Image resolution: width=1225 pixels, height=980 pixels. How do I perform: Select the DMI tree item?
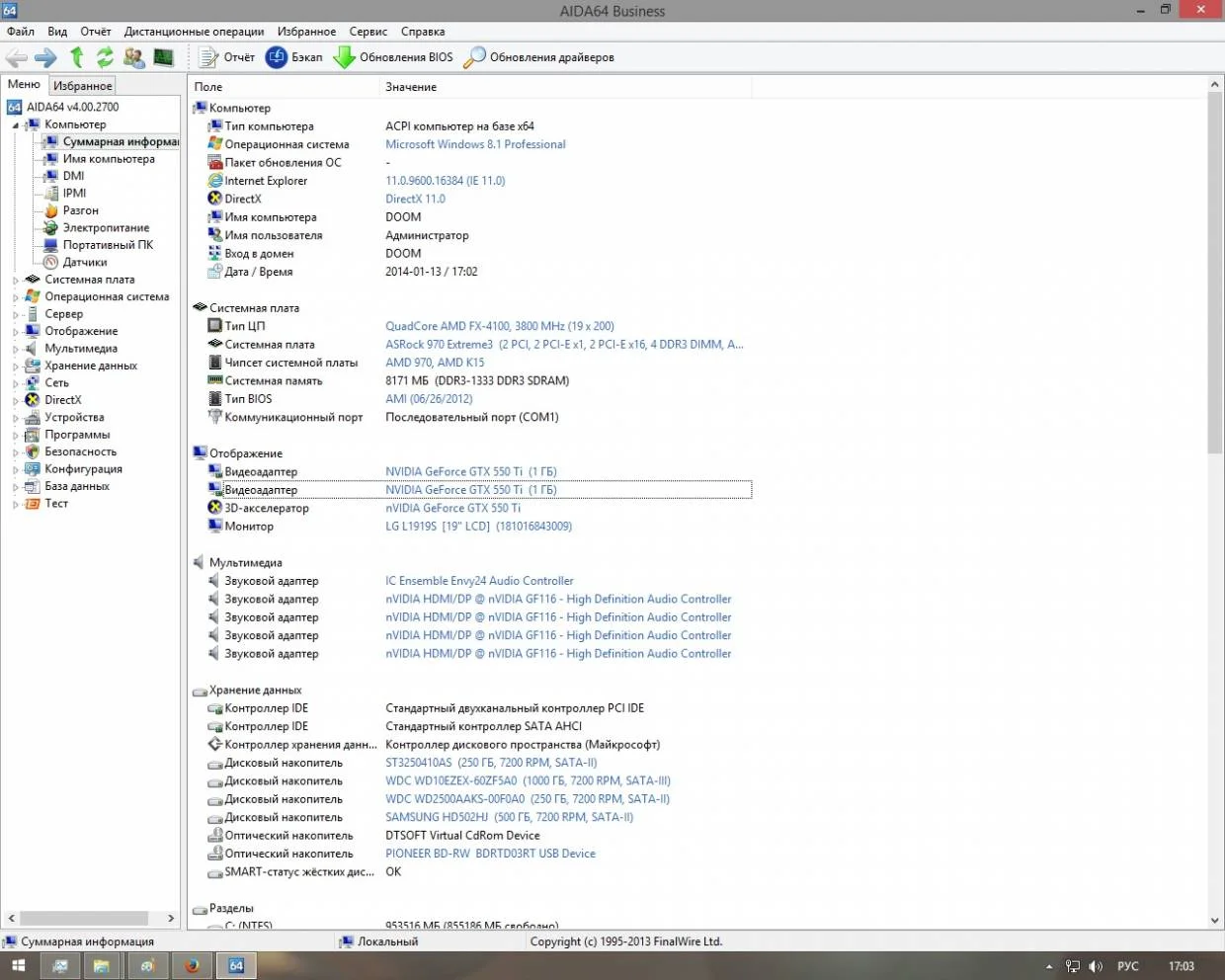coord(74,176)
